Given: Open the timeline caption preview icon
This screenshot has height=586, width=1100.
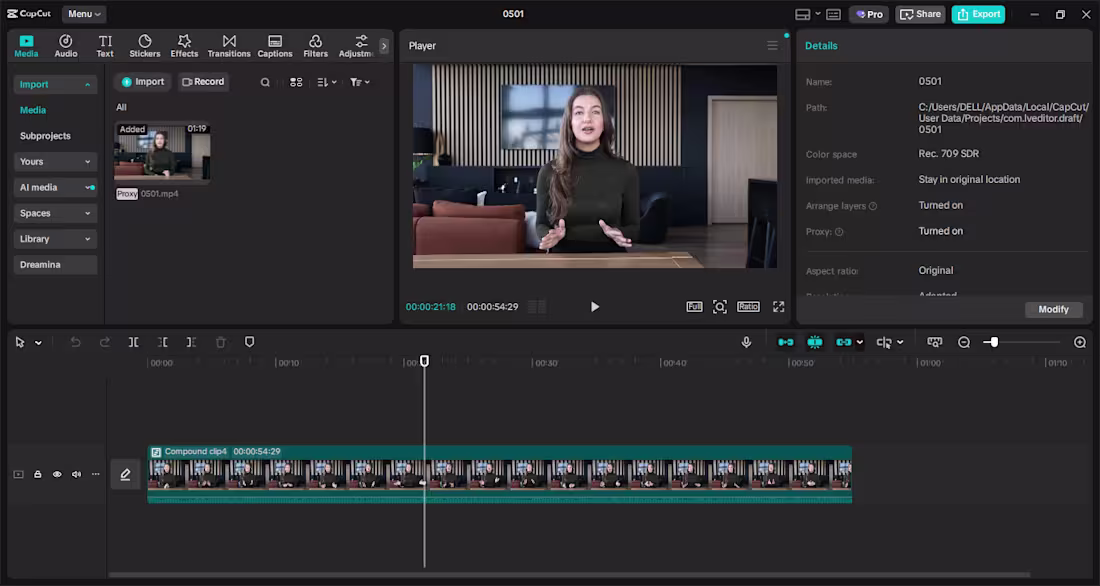Looking at the screenshot, I should (934, 342).
